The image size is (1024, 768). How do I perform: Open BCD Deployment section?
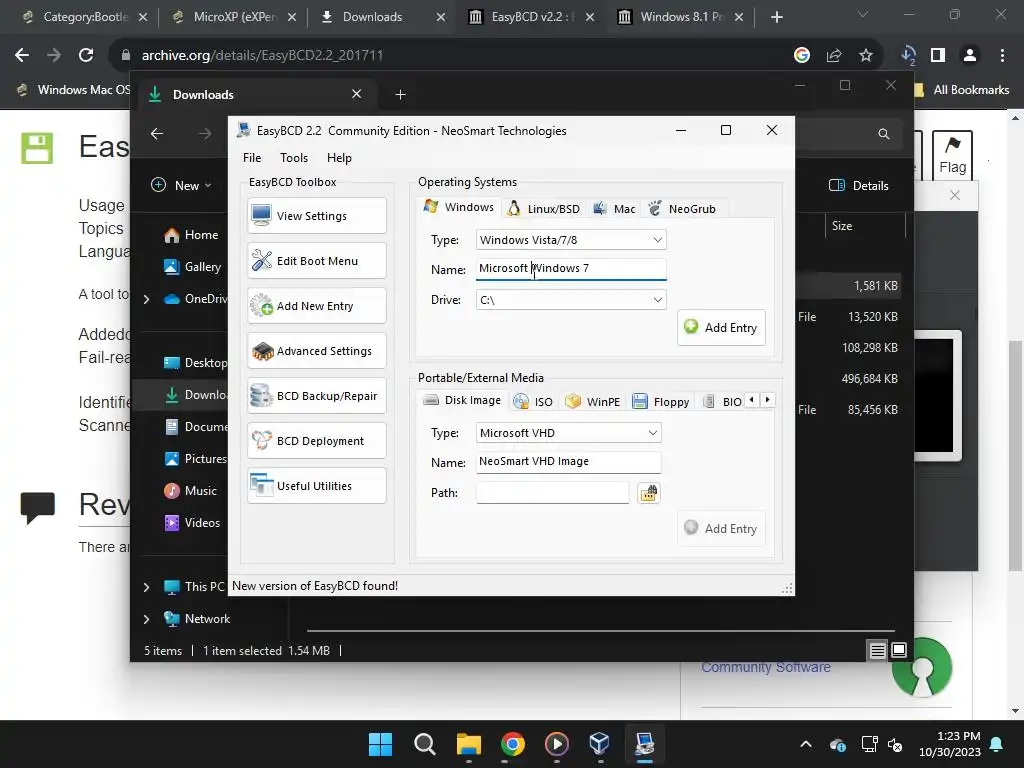[317, 441]
